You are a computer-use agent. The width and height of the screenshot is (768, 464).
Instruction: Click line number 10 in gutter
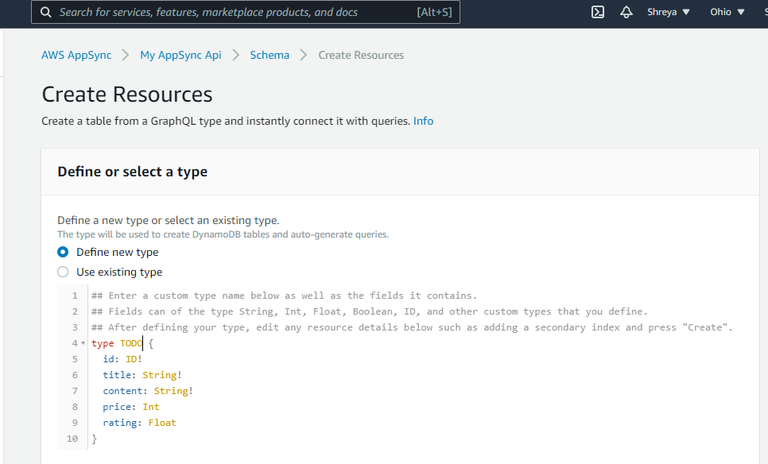click(x=72, y=439)
